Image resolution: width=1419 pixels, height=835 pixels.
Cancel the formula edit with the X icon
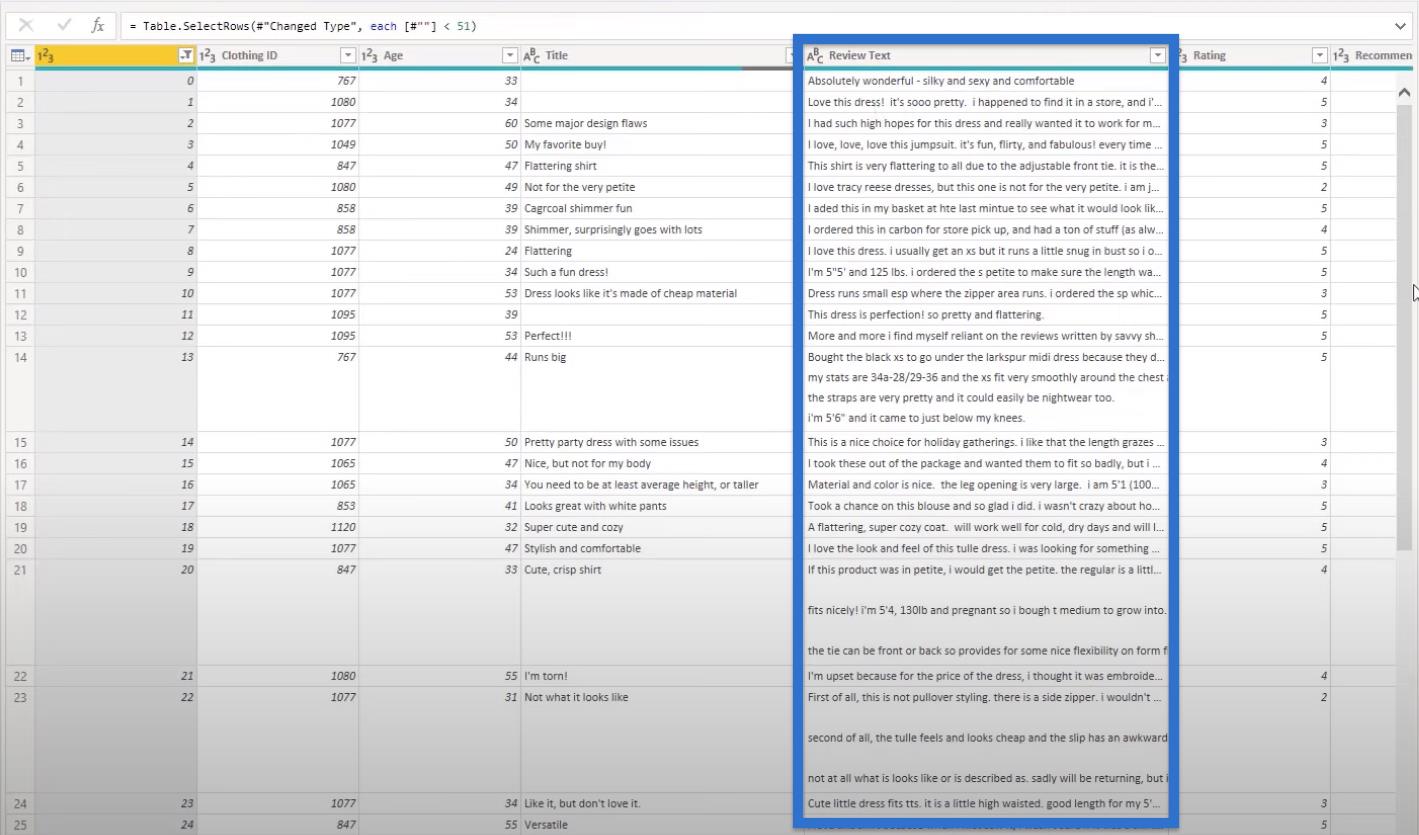point(26,26)
